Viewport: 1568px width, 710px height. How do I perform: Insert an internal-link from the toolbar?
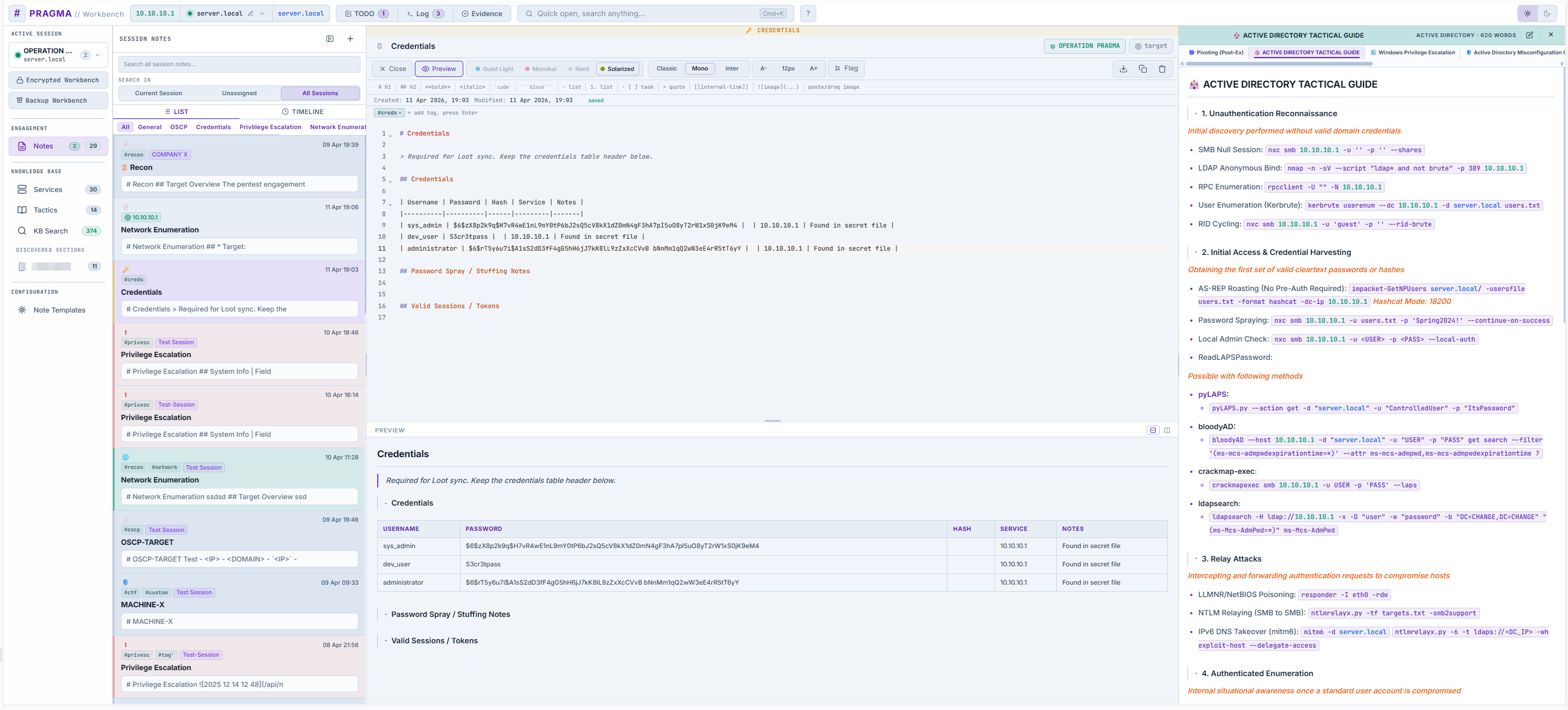click(721, 87)
